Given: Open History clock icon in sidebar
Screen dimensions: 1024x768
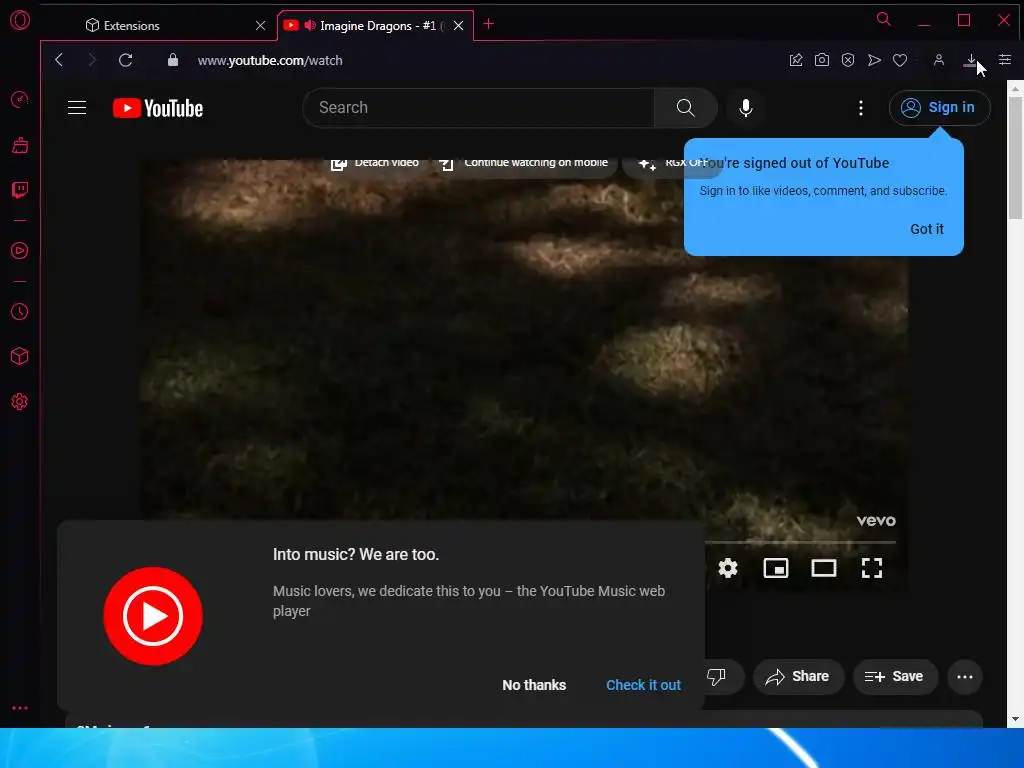Looking at the screenshot, I should 20,312.
